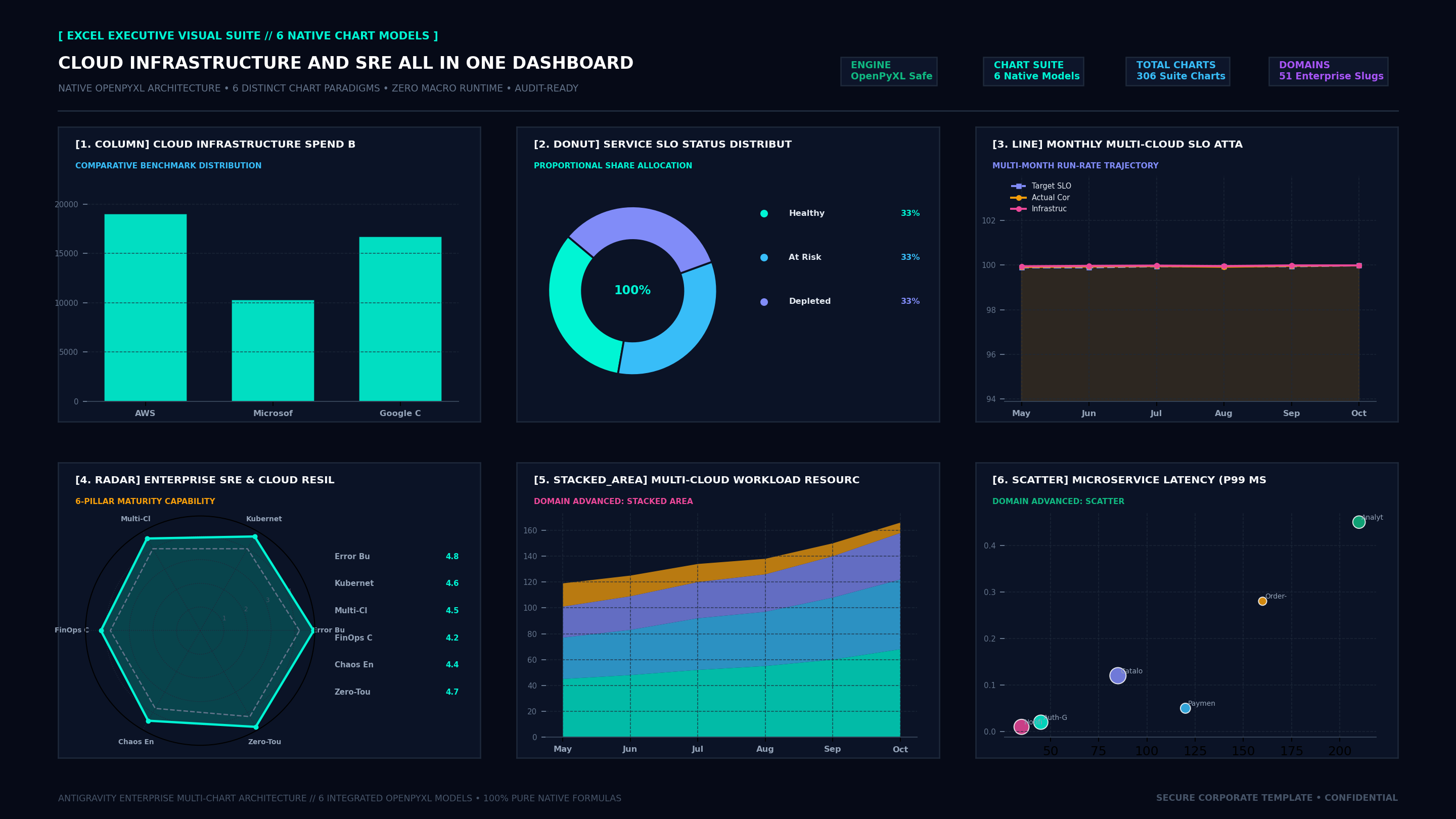The width and height of the screenshot is (1456, 819).
Task: Click the DOMAIN ADVANCED: STACKED AREA subtitle
Action: point(613,502)
